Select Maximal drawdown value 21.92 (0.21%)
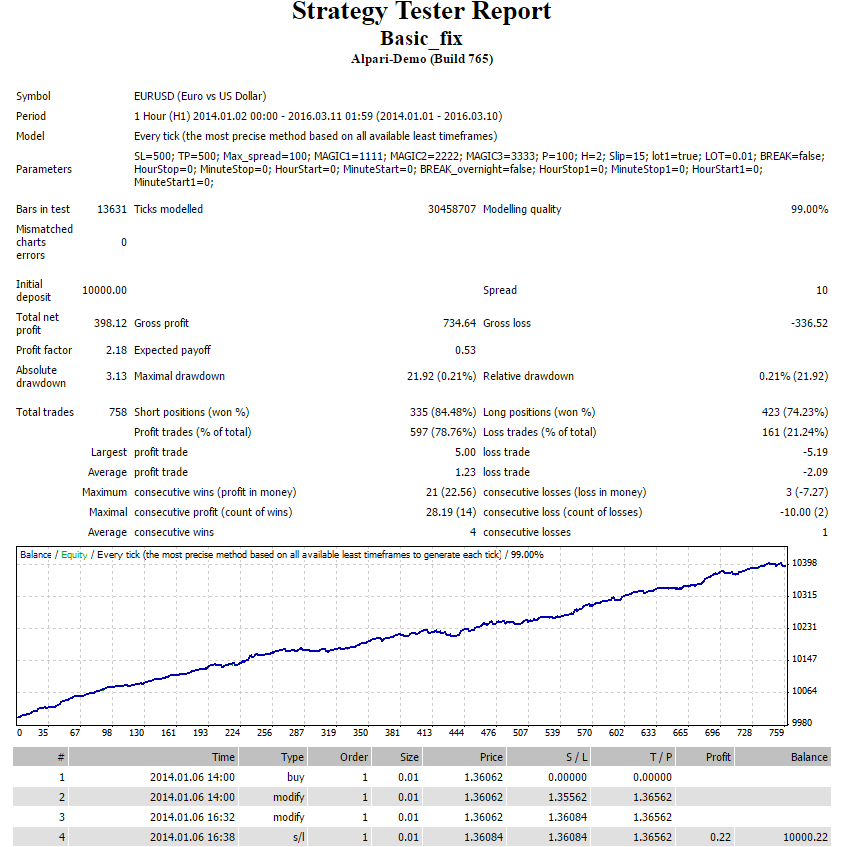The width and height of the screenshot is (855, 847). (x=441, y=376)
